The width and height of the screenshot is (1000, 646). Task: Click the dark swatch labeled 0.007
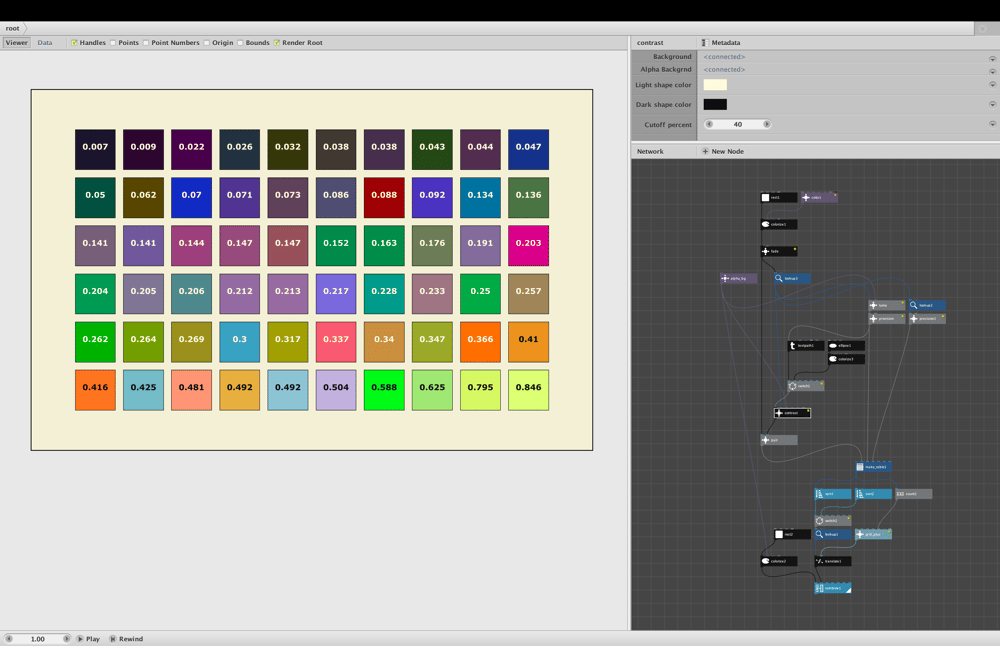click(x=95, y=149)
